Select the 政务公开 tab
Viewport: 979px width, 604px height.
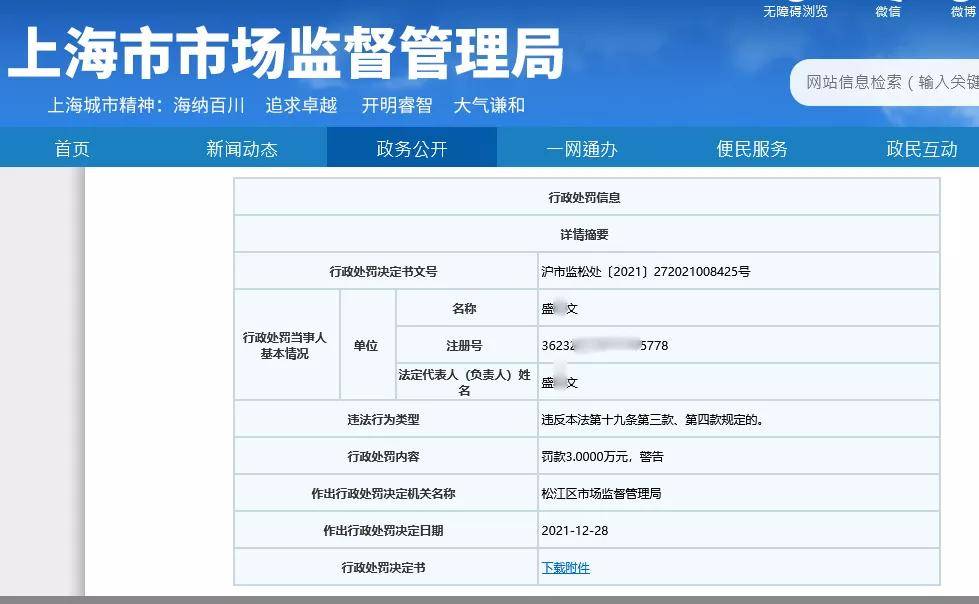pos(412,147)
